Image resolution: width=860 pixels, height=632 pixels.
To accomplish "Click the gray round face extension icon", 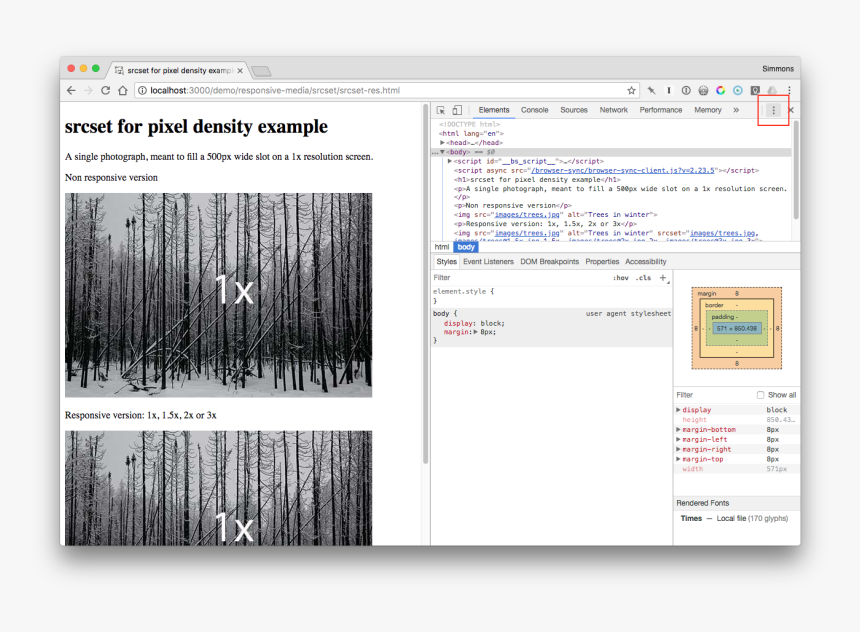I will 703,91.
